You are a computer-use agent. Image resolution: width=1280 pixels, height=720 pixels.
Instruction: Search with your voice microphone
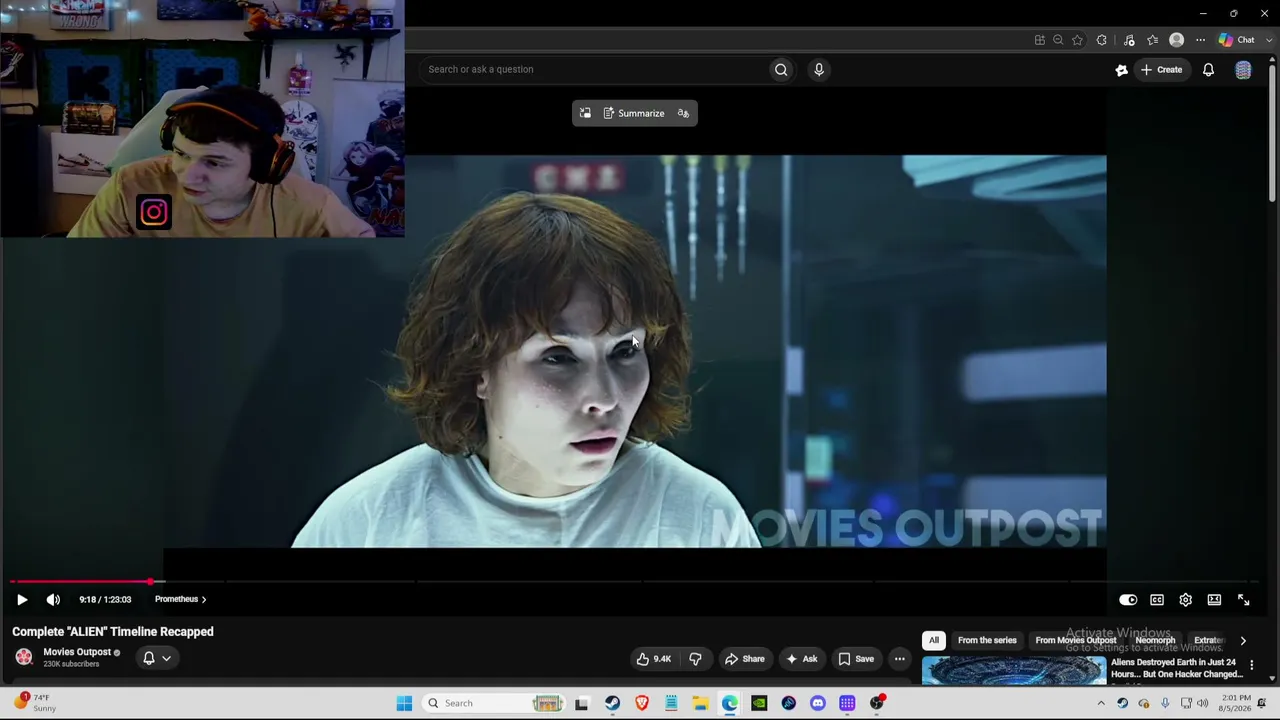[x=819, y=69]
